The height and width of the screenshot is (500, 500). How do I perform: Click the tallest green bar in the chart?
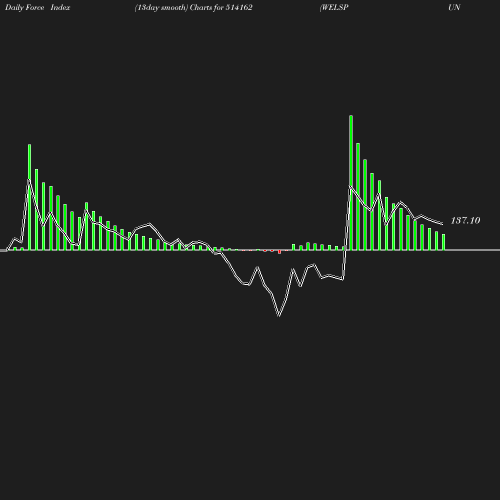[x=351, y=183]
